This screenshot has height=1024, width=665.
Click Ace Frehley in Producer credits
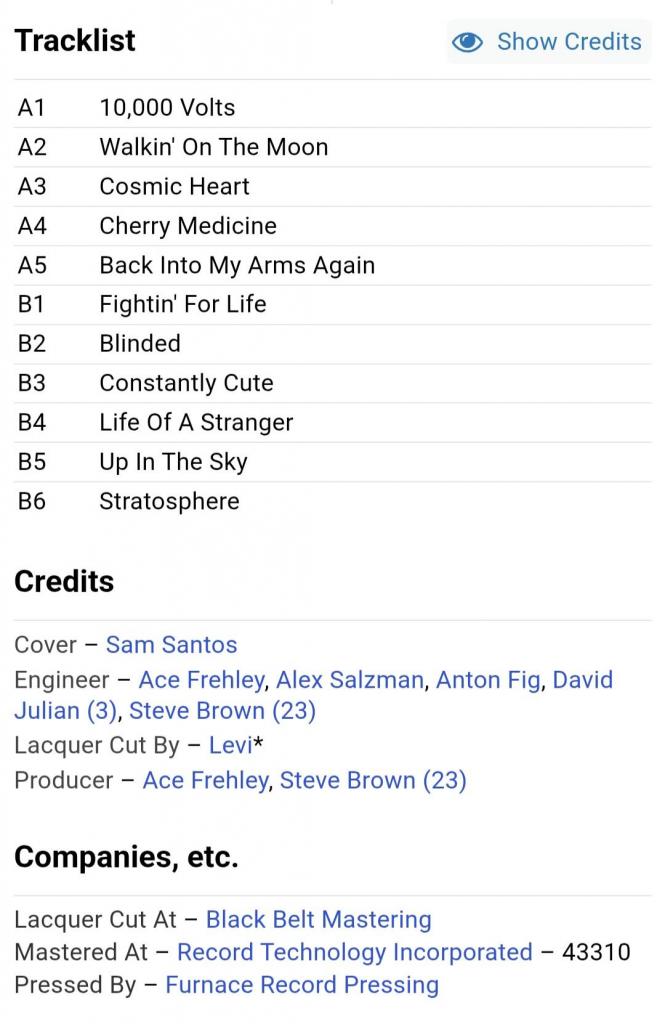tap(205, 780)
